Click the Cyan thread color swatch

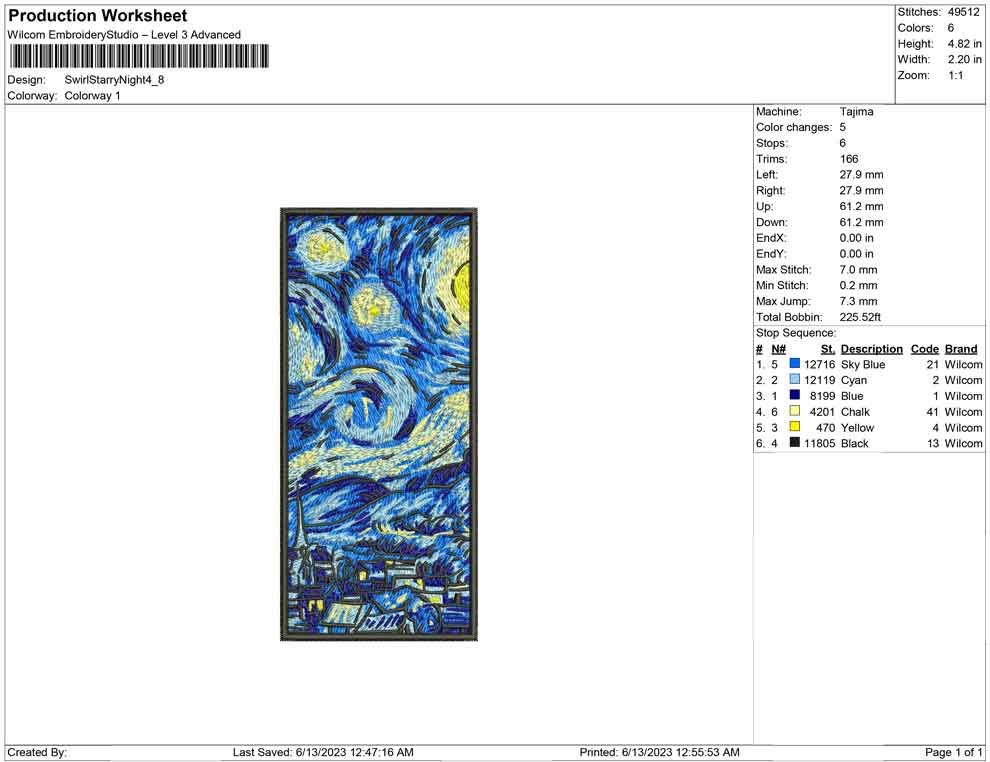[x=795, y=379]
